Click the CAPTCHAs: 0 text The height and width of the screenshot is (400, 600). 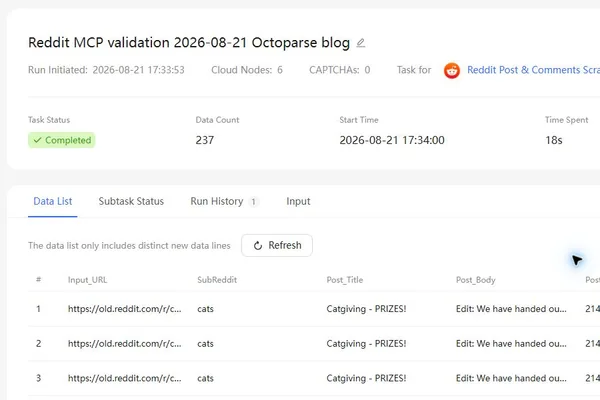pyautogui.click(x=339, y=70)
